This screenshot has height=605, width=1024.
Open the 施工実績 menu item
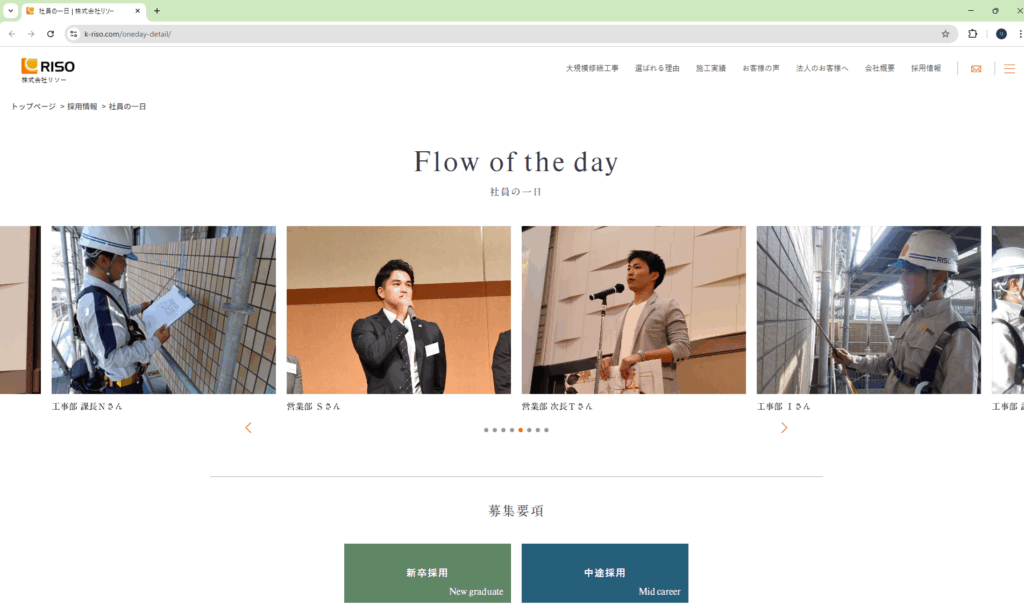pyautogui.click(x=711, y=68)
